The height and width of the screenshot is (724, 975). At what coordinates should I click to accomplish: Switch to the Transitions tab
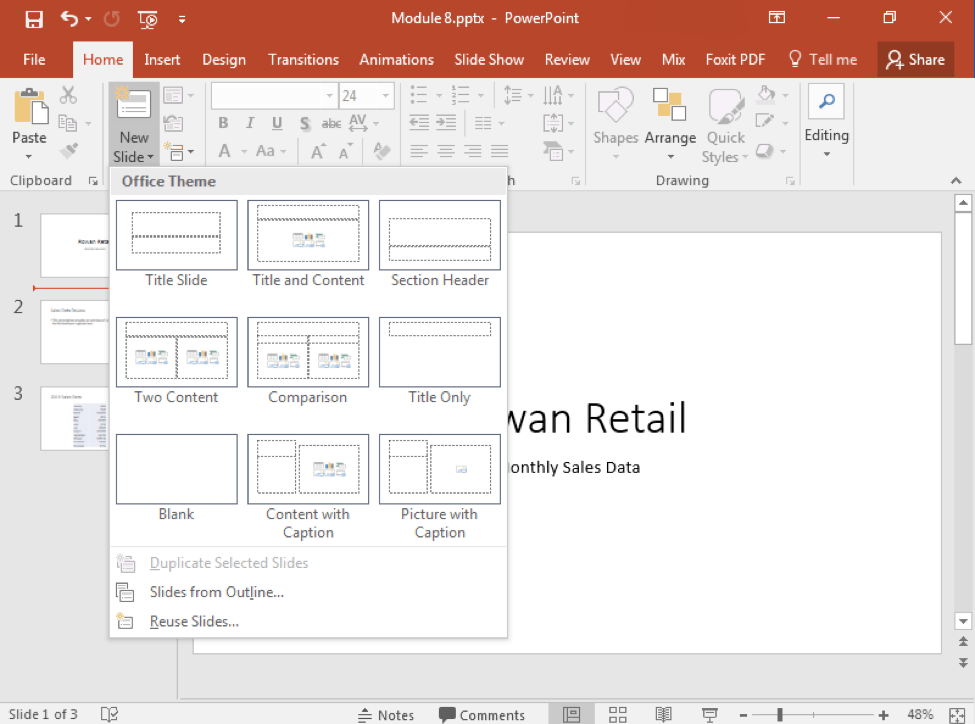[x=303, y=60]
